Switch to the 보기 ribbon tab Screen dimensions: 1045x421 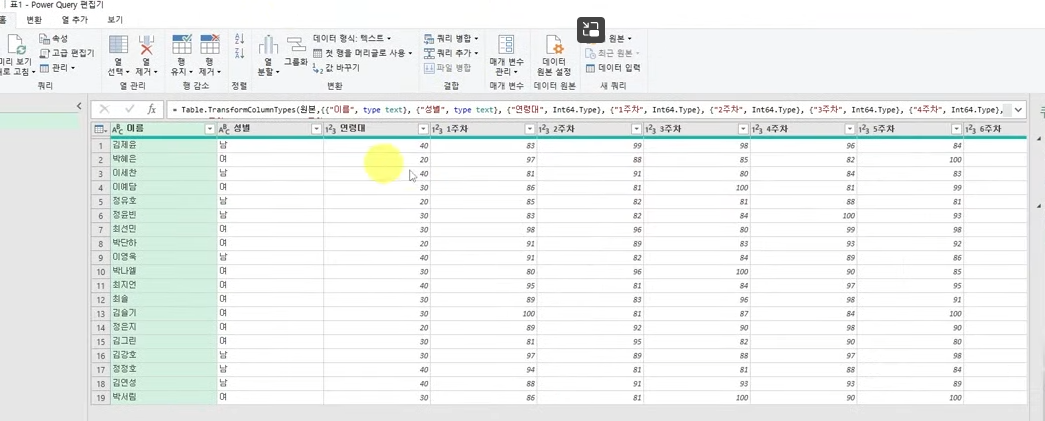tap(115, 20)
